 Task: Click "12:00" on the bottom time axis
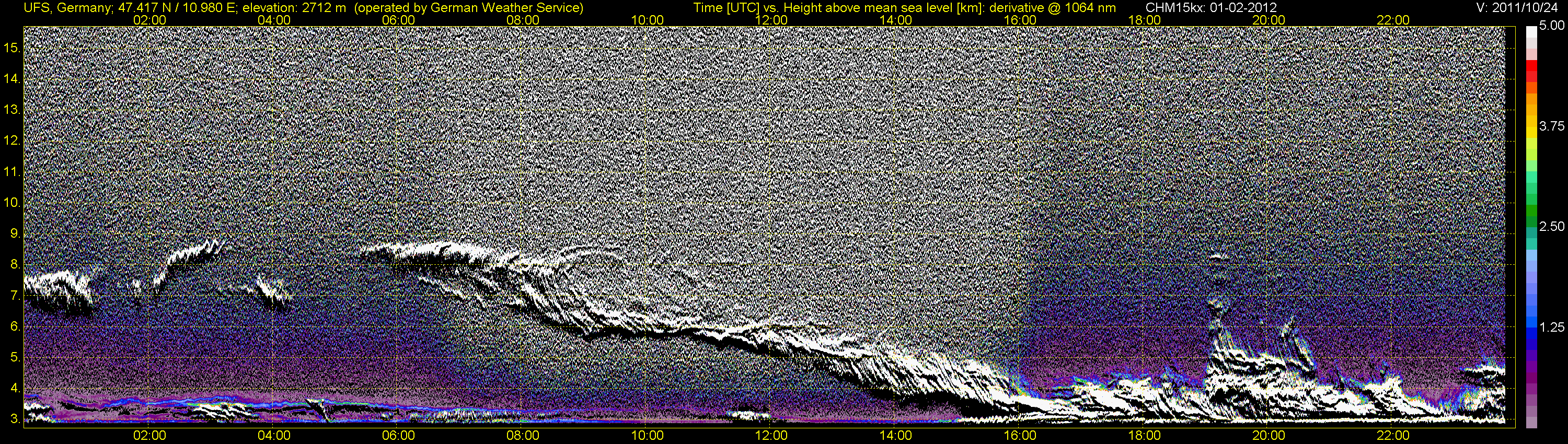(771, 436)
